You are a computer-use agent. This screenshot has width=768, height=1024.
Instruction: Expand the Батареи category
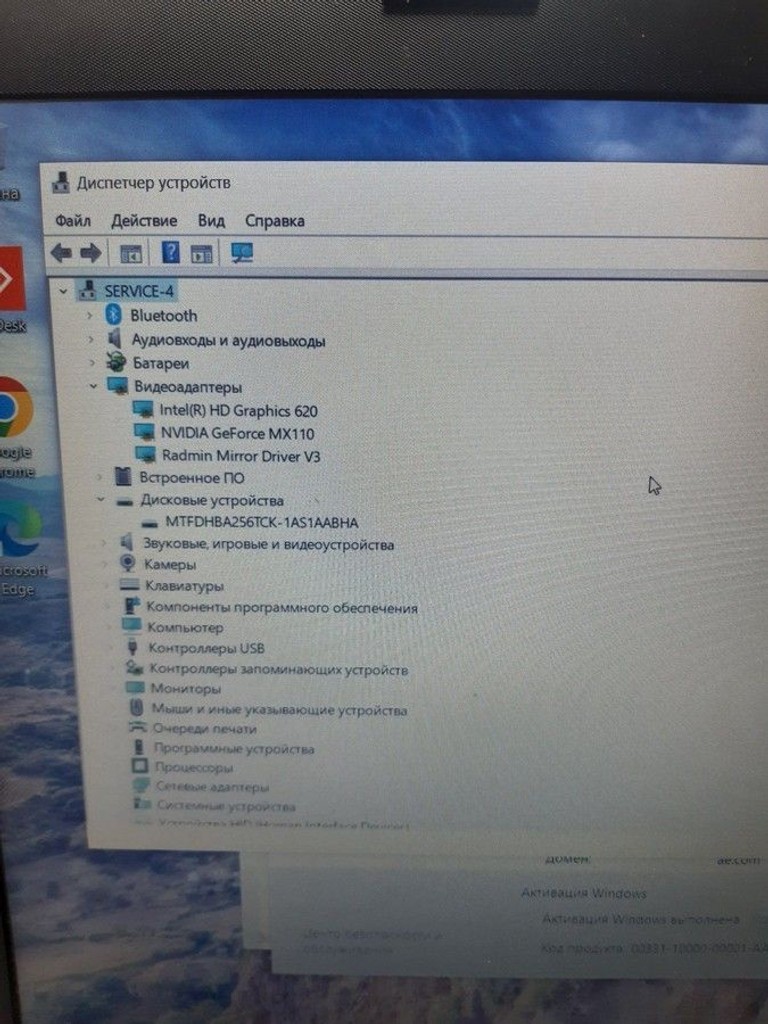click(92, 363)
